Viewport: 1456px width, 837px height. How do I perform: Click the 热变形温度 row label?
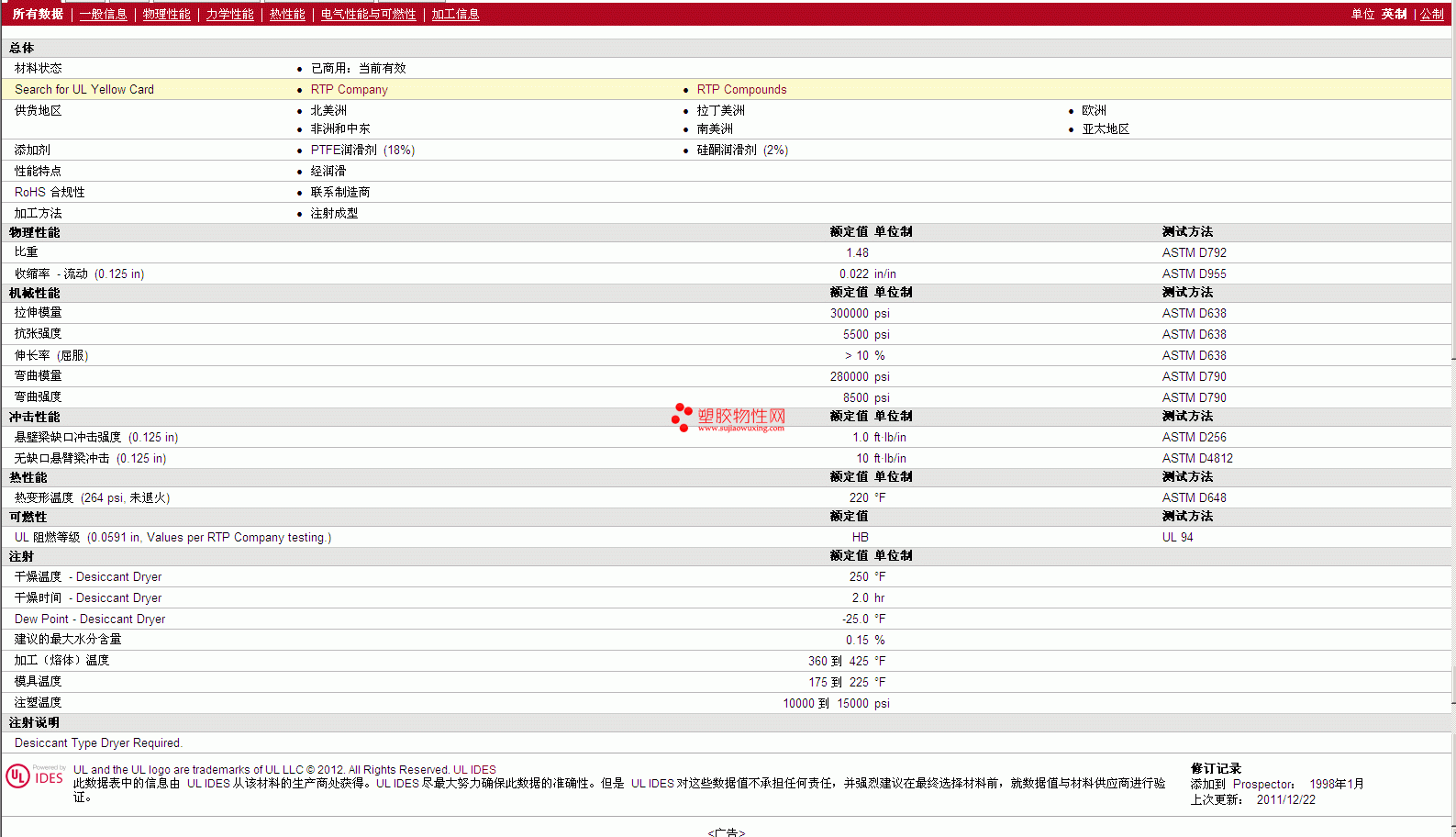pos(92,498)
